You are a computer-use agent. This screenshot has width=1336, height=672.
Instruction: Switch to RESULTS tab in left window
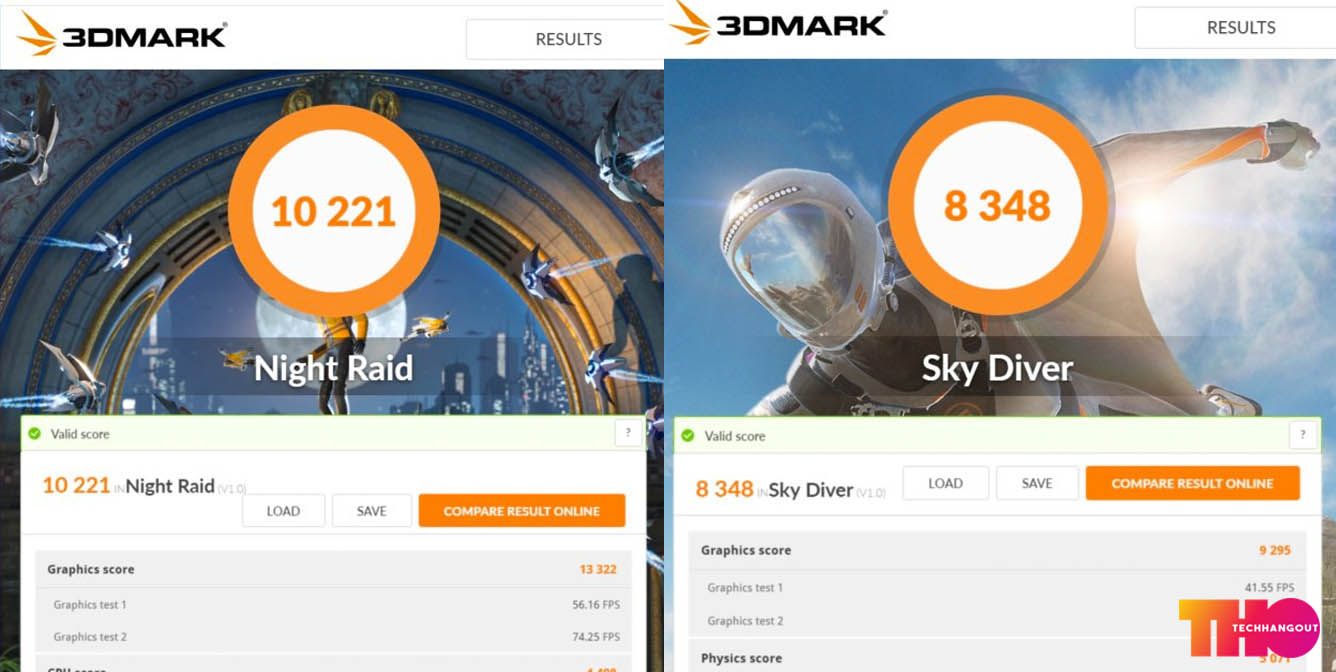pyautogui.click(x=568, y=39)
